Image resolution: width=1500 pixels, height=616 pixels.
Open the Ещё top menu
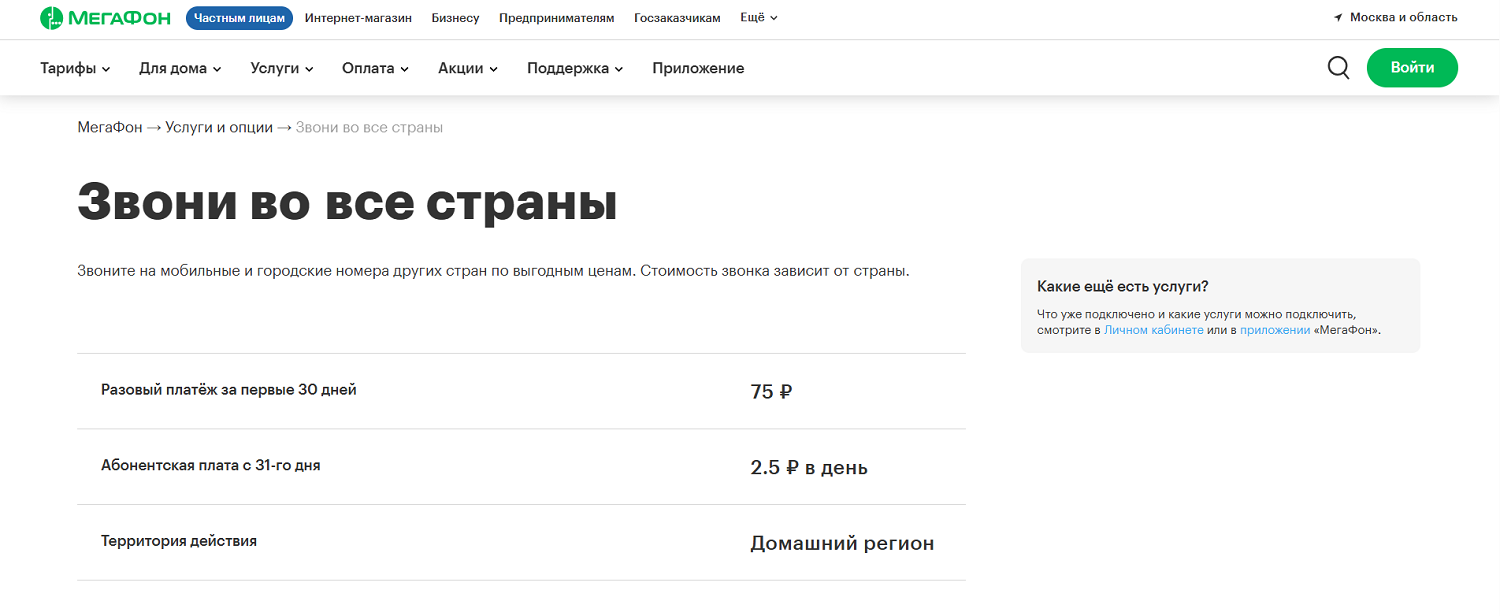(x=758, y=18)
